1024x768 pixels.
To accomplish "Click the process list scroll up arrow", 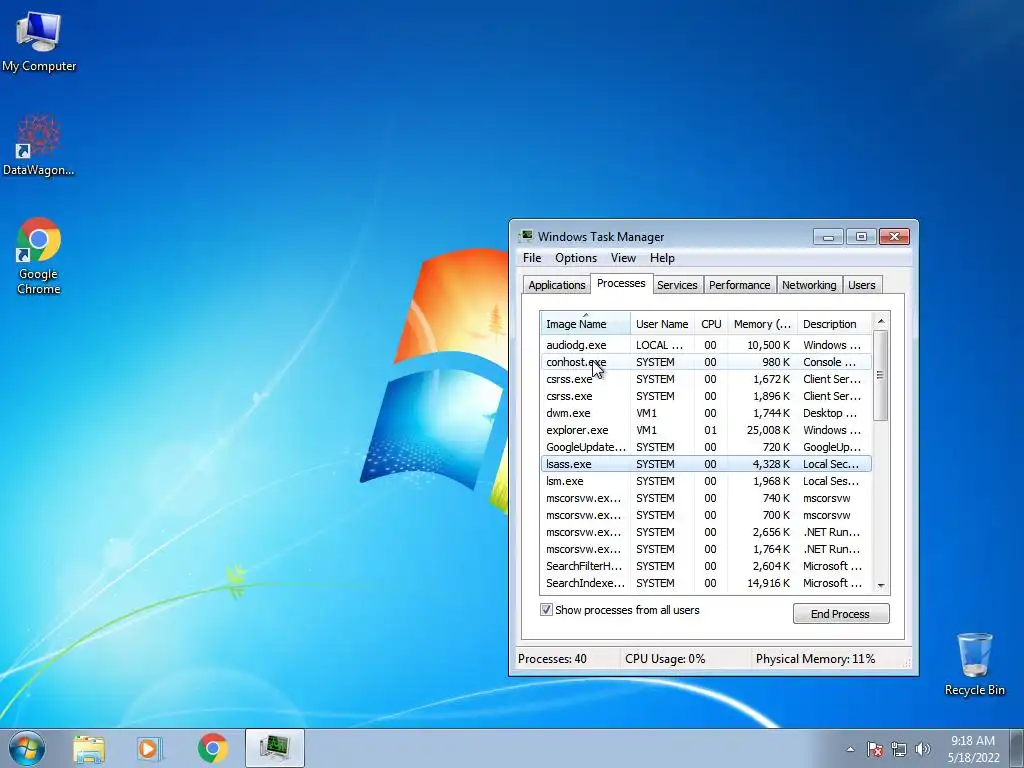I will click(881, 321).
